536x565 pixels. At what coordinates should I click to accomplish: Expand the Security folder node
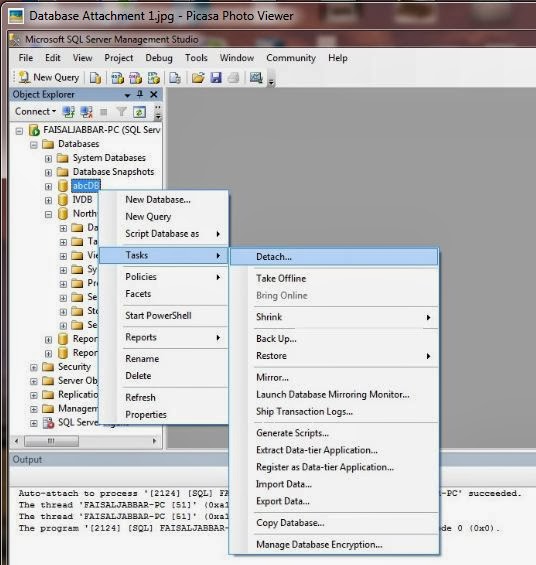tap(34, 368)
